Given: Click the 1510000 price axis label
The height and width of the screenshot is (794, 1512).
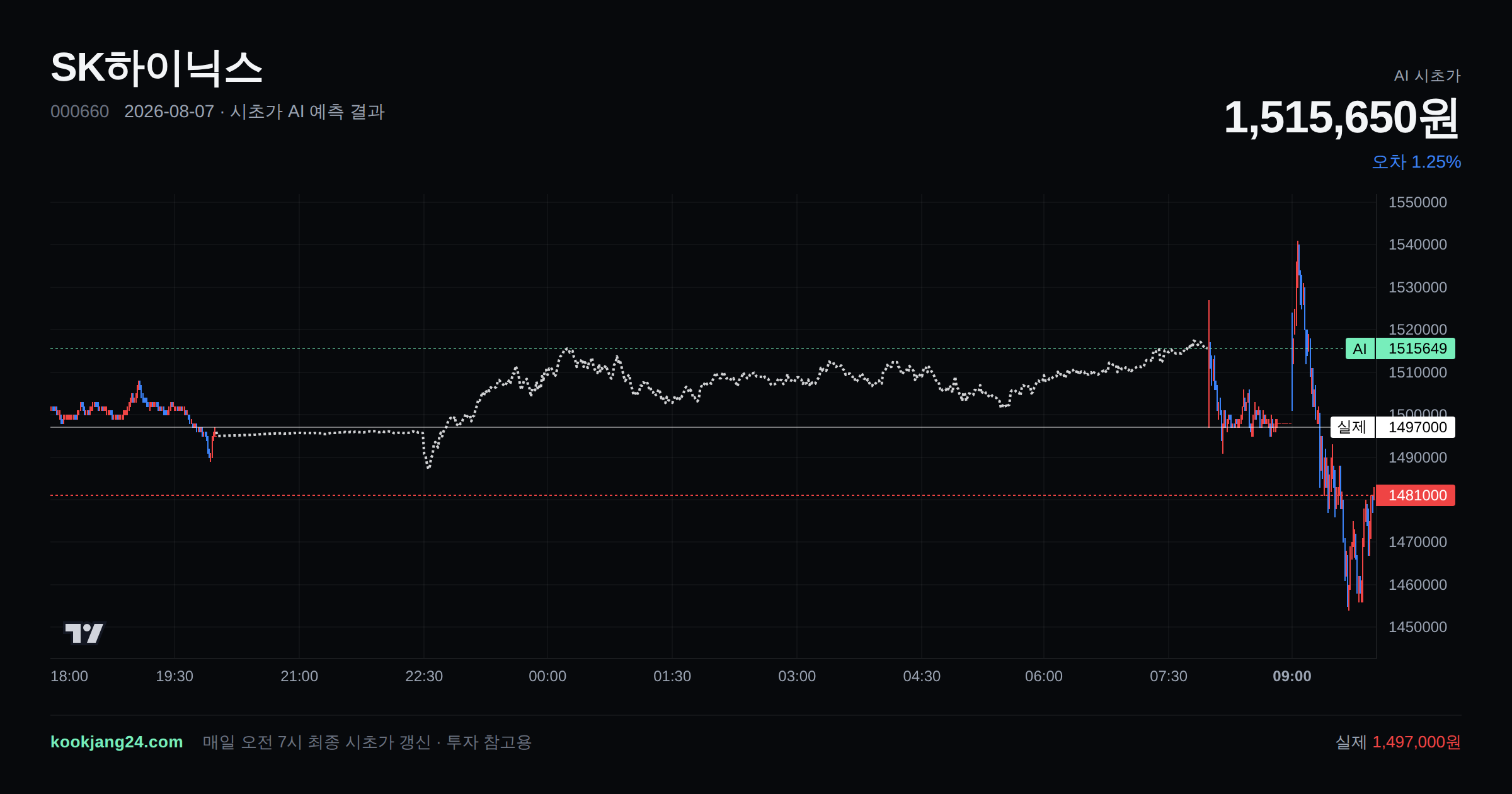Looking at the screenshot, I should (x=1417, y=372).
